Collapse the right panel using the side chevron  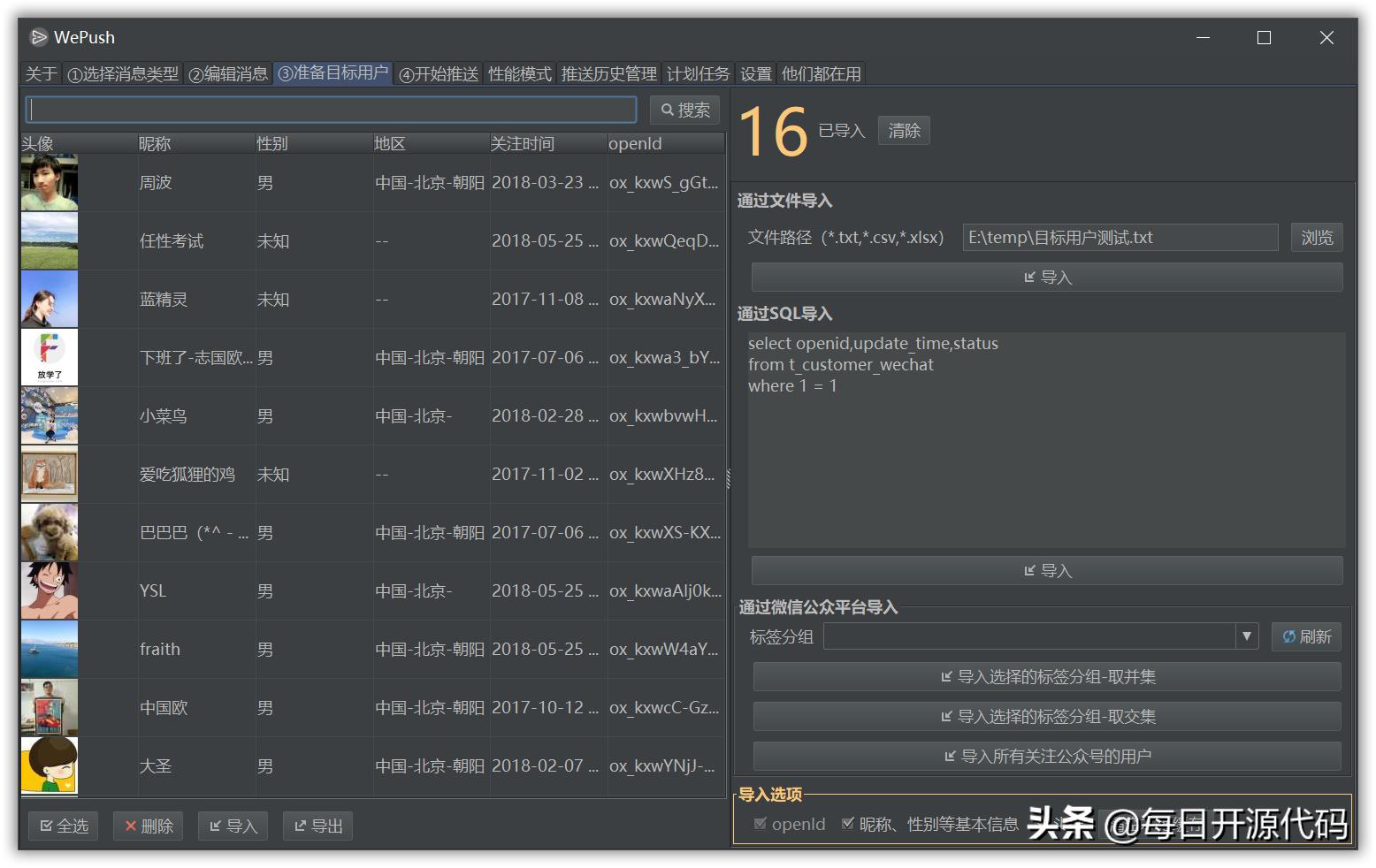[x=728, y=477]
